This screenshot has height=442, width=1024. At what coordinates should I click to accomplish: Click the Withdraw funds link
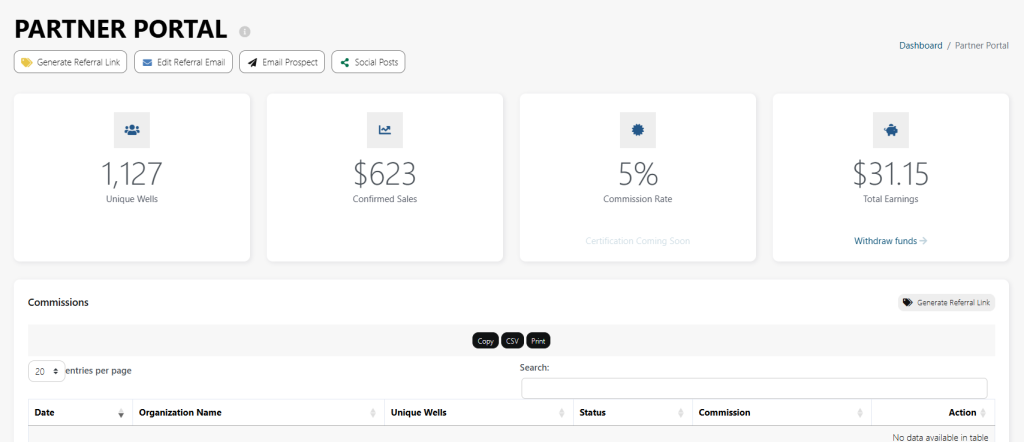click(890, 241)
